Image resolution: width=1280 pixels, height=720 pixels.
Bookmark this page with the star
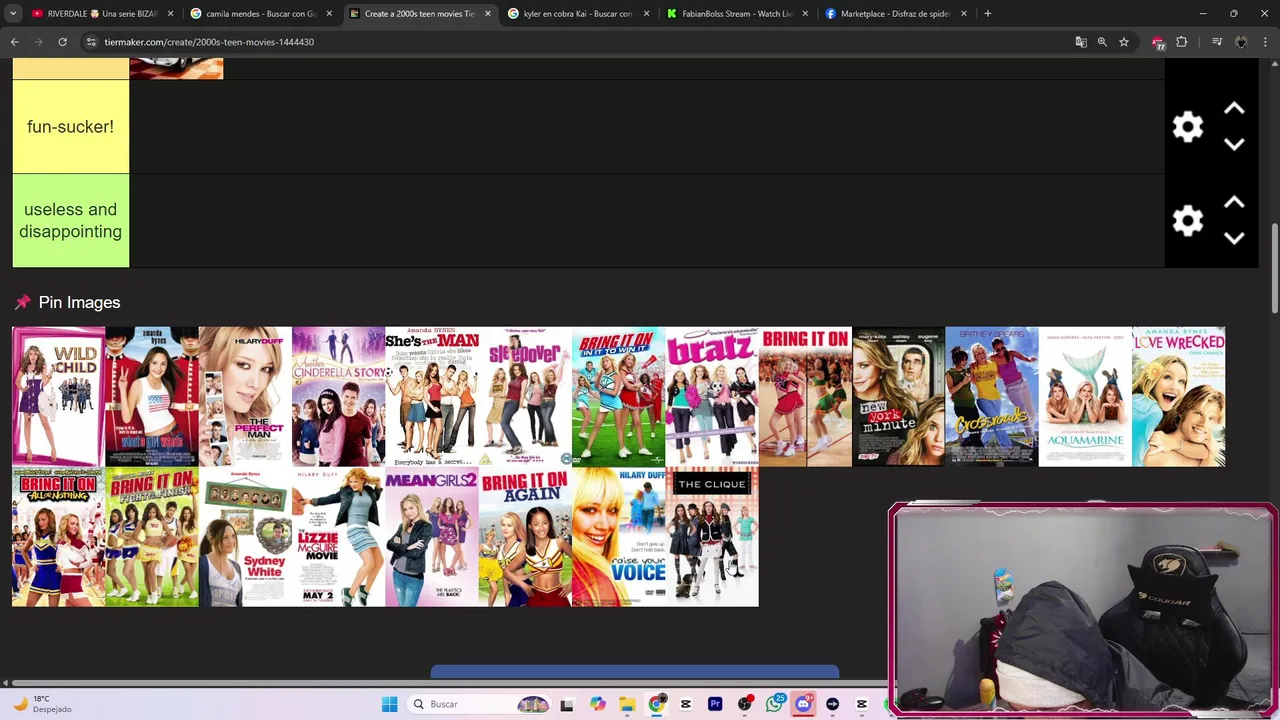[1124, 42]
